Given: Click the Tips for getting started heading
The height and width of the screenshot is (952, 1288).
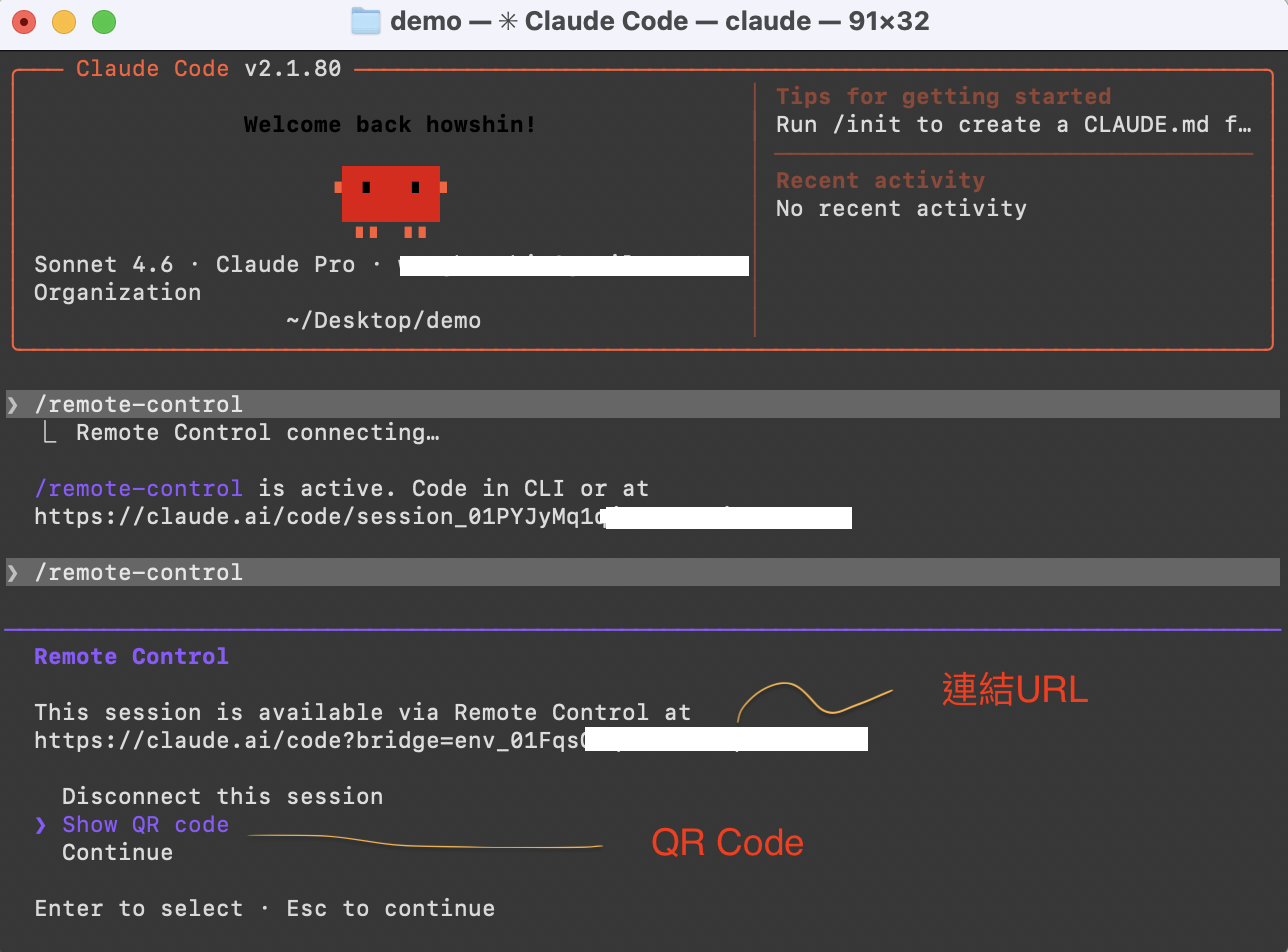Looking at the screenshot, I should [943, 97].
